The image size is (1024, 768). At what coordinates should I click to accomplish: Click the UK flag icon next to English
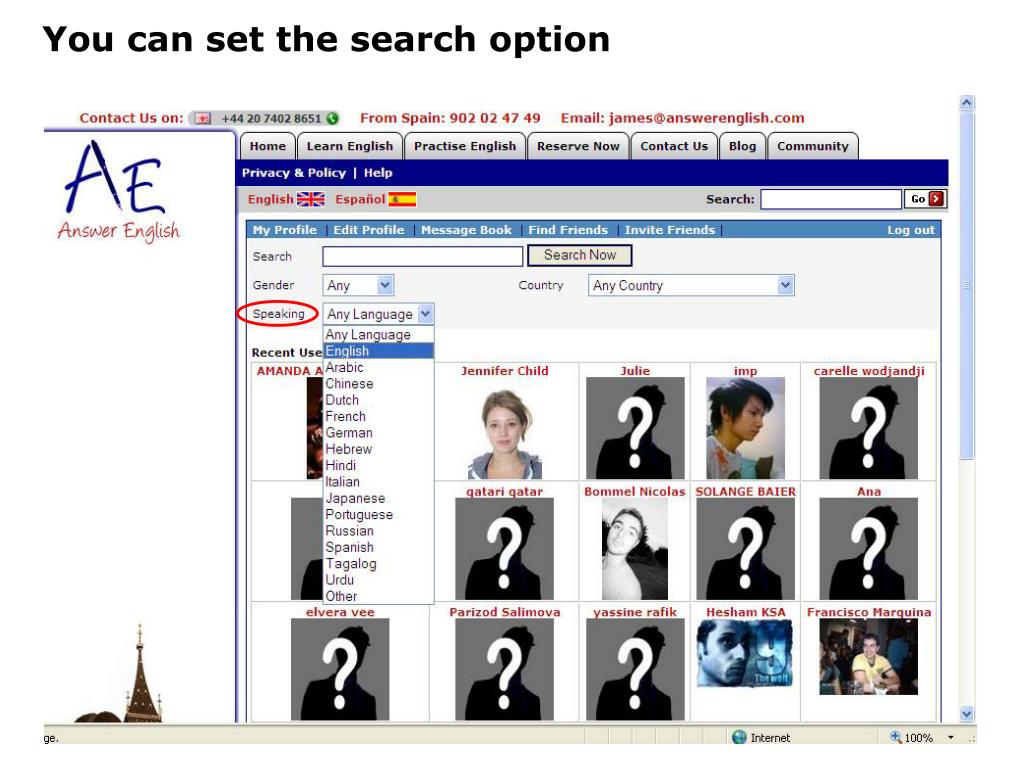click(x=310, y=199)
